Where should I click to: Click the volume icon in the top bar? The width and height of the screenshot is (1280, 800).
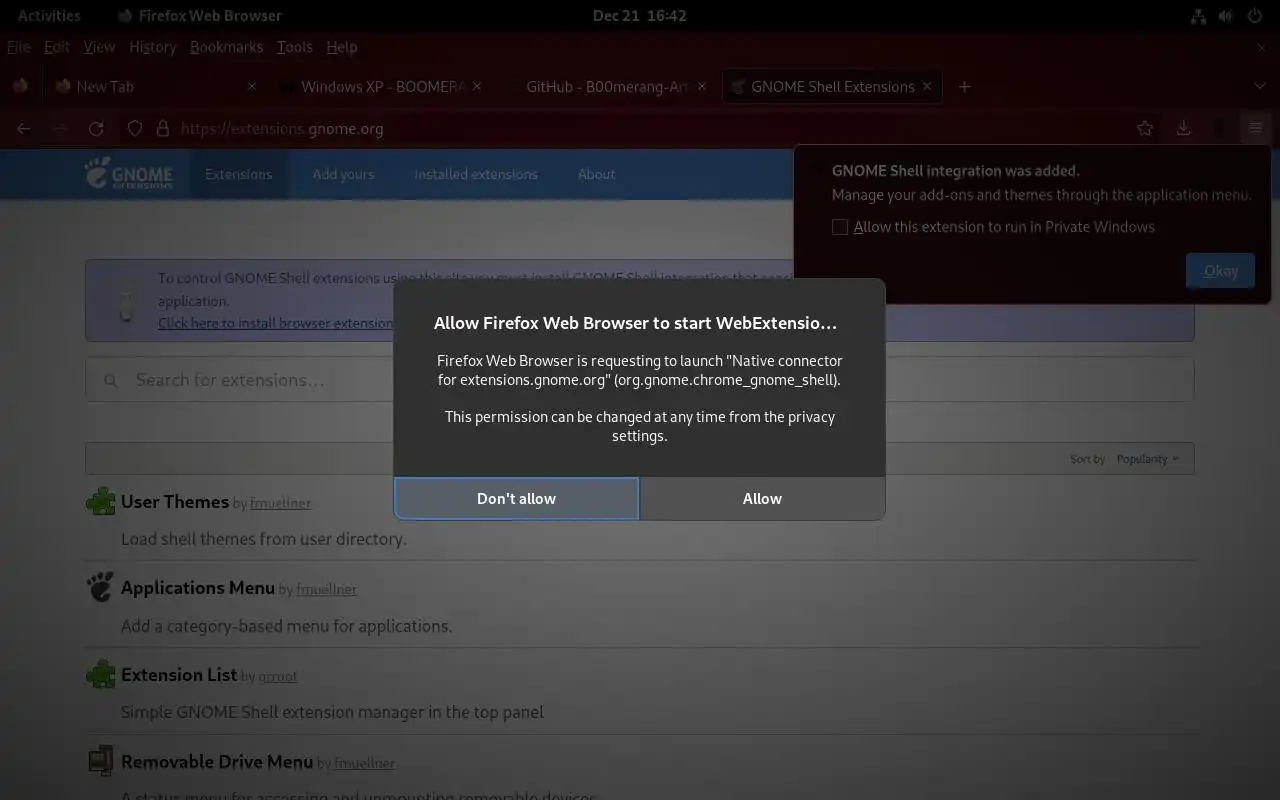point(1226,16)
